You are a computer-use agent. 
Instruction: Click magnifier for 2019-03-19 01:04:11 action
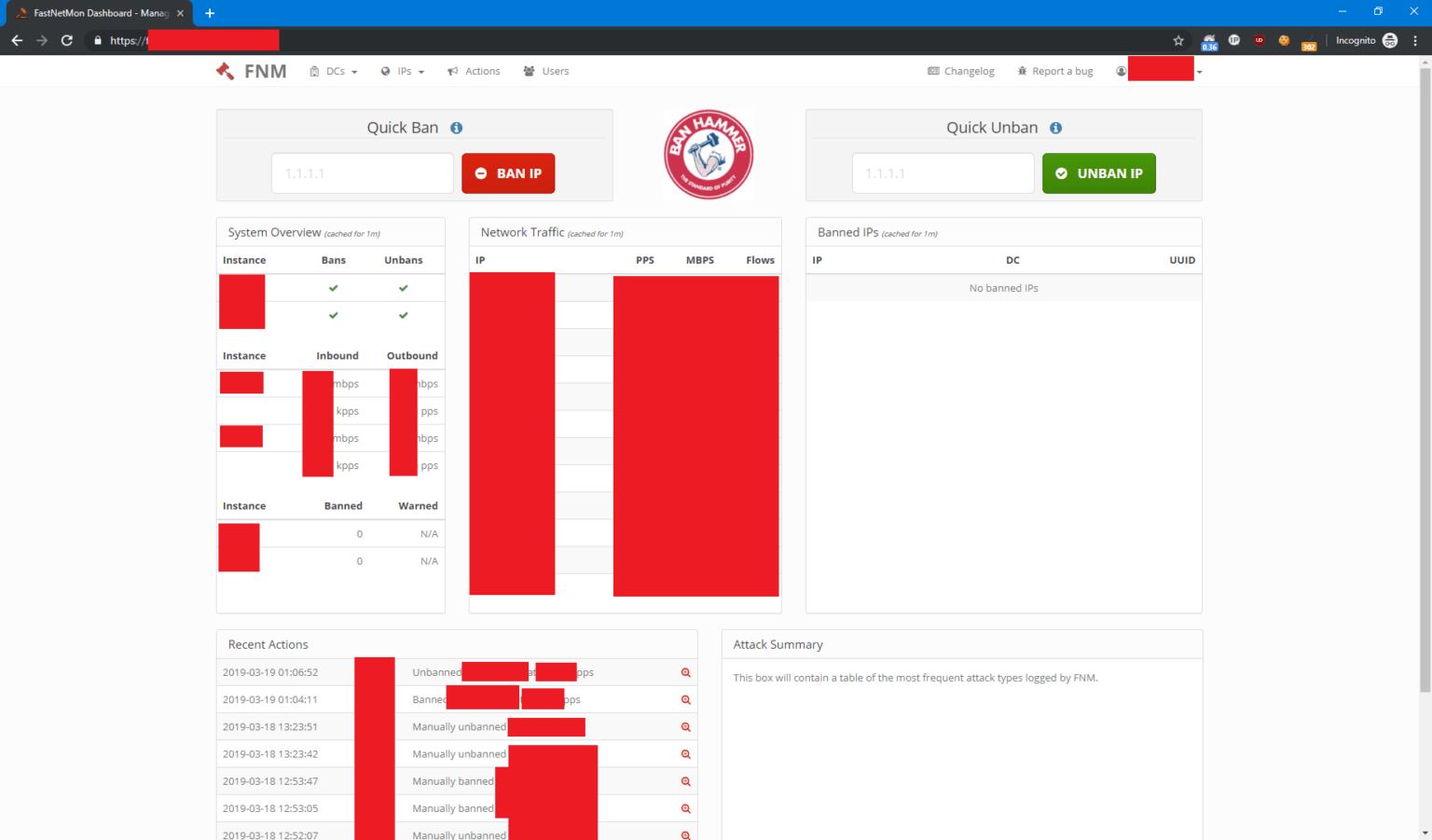click(686, 699)
